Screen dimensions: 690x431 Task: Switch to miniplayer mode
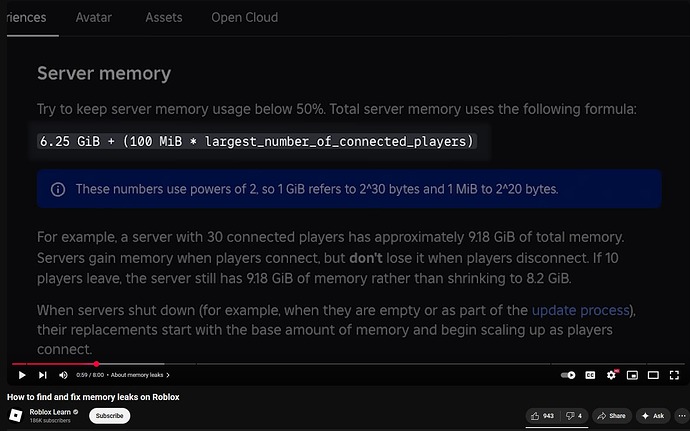(x=632, y=375)
